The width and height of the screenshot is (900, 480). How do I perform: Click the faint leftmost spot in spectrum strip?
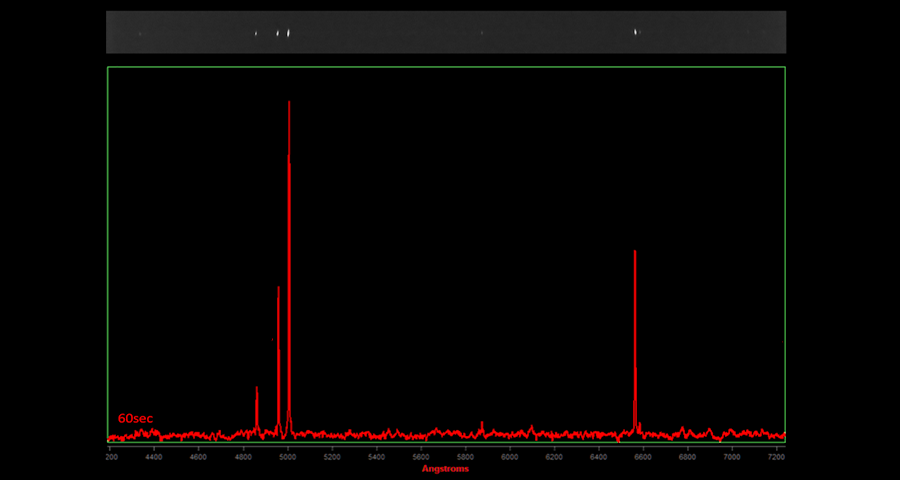tap(140, 34)
